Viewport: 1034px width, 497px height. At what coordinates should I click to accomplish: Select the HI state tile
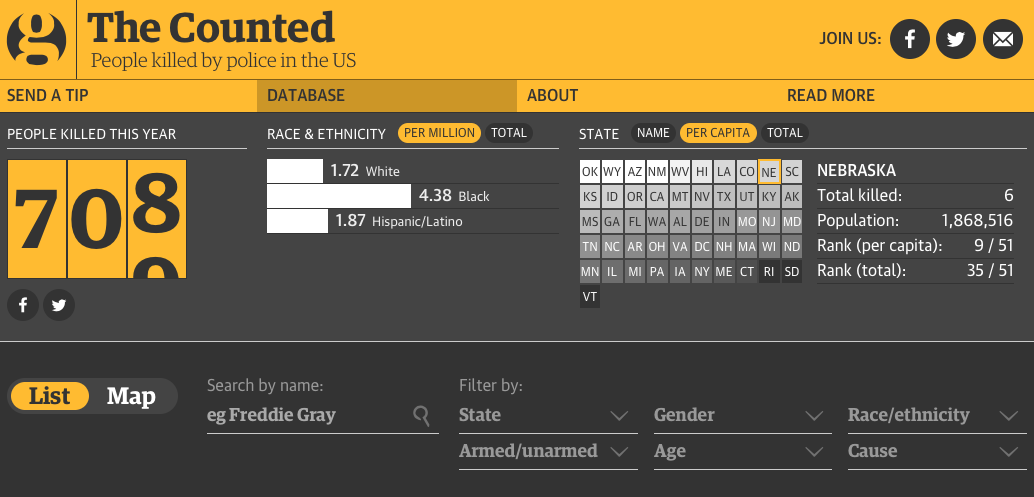point(702,172)
